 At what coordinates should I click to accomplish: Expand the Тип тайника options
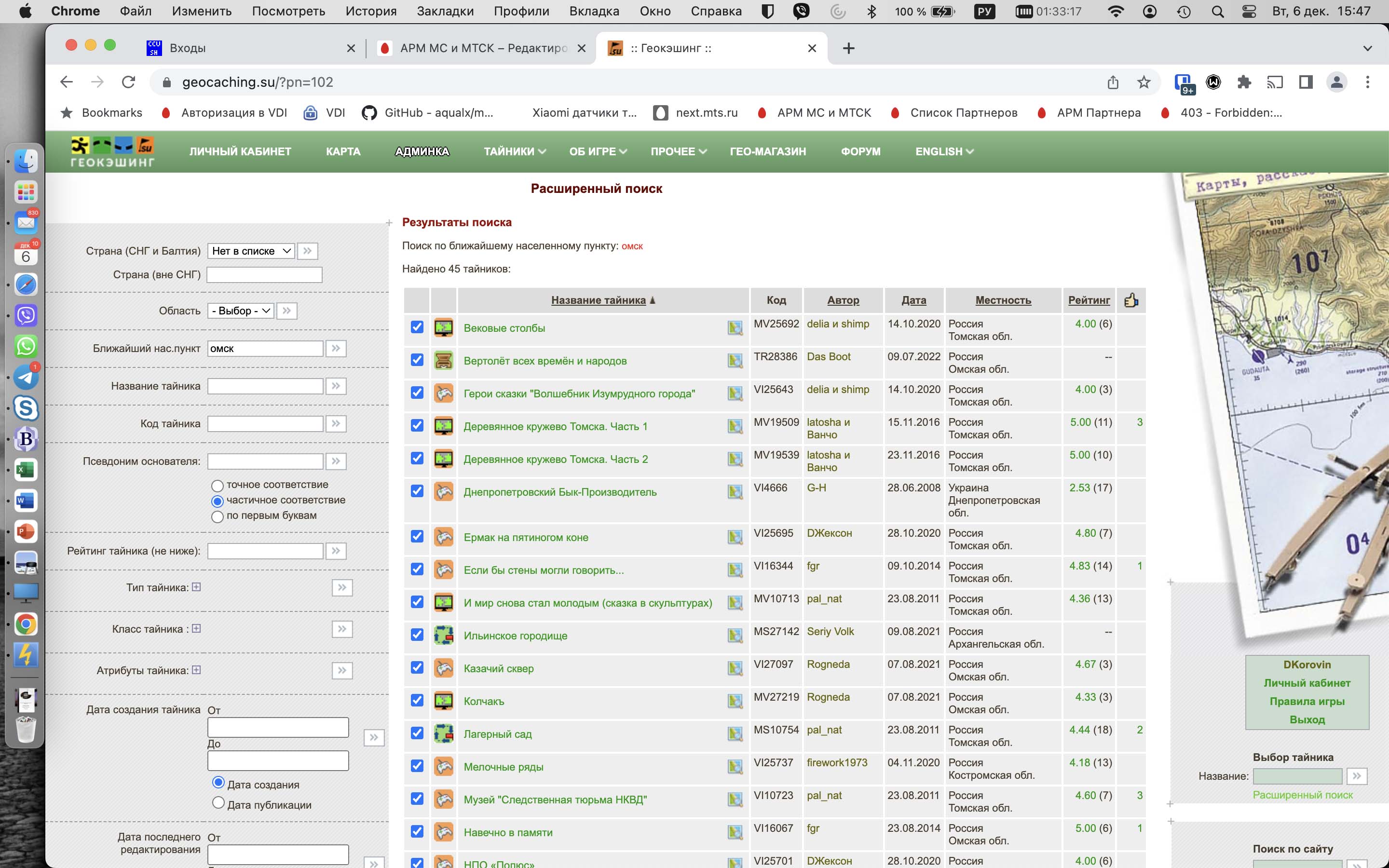(196, 587)
